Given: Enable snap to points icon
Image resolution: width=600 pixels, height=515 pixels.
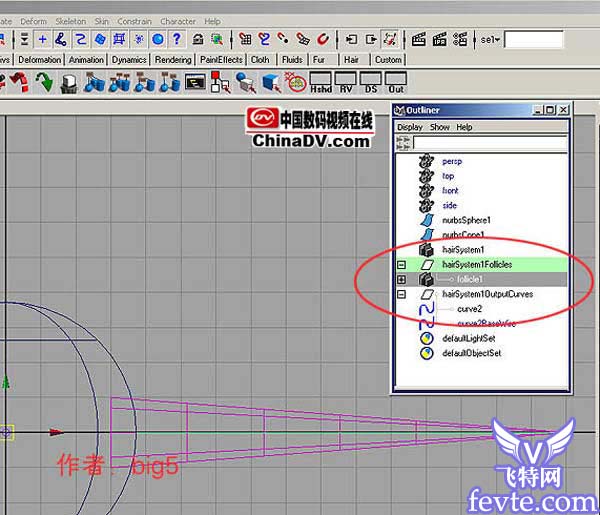Looking at the screenshot, I should pos(284,39).
